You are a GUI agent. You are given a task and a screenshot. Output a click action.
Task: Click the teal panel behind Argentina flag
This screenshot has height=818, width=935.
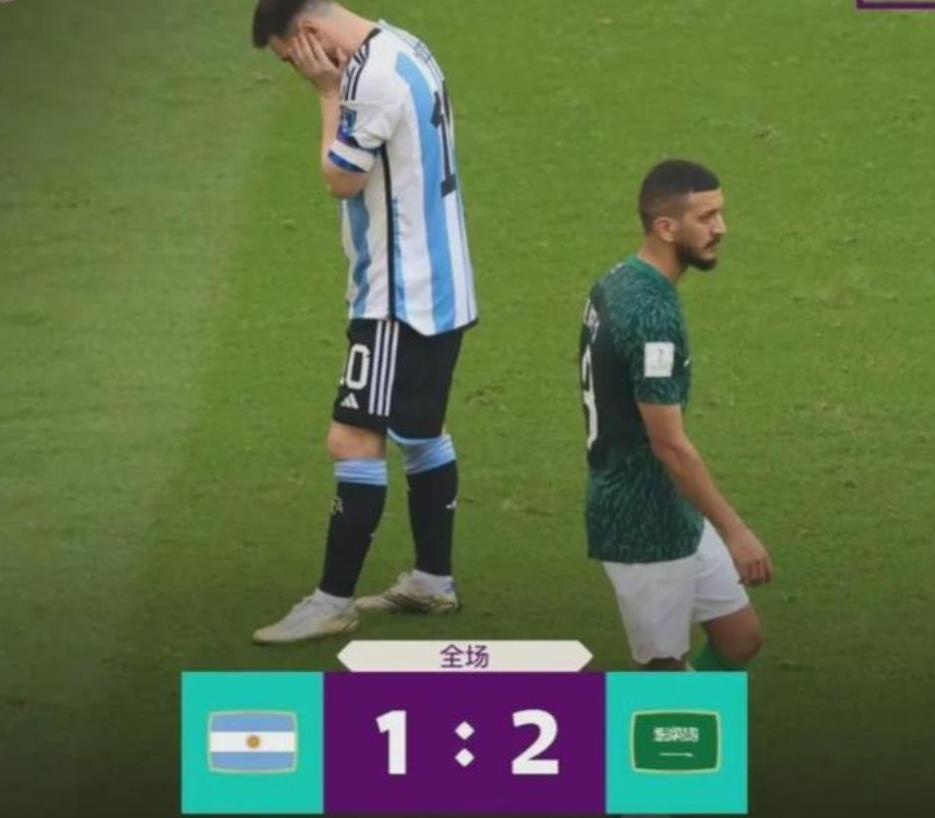pos(253,743)
